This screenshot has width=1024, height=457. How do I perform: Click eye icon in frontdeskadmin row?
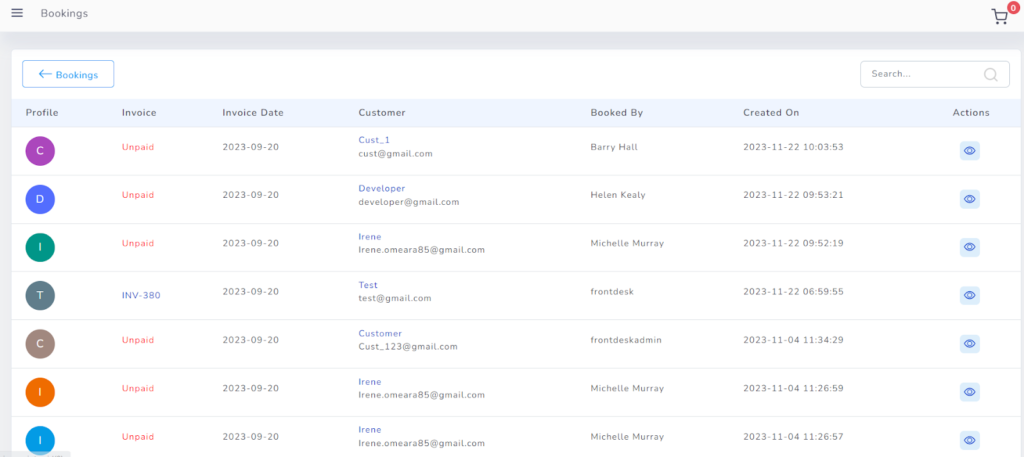969,343
